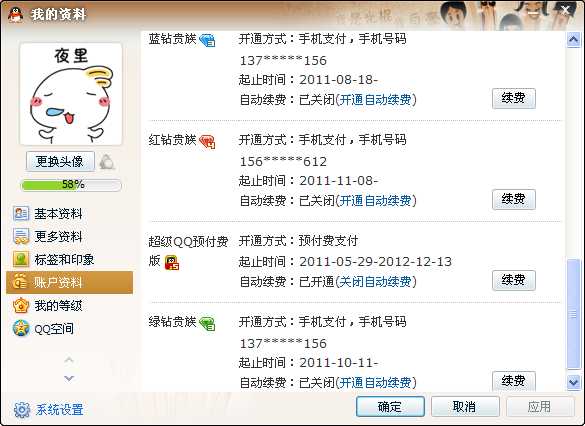585x426 pixels.
Task: Click the profile avatar image
Action: coord(71,94)
